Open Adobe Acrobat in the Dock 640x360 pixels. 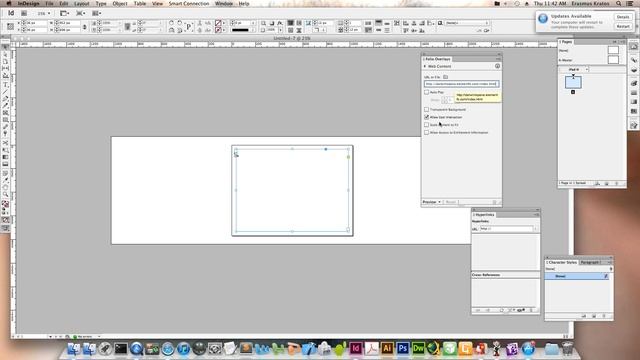coord(371,348)
